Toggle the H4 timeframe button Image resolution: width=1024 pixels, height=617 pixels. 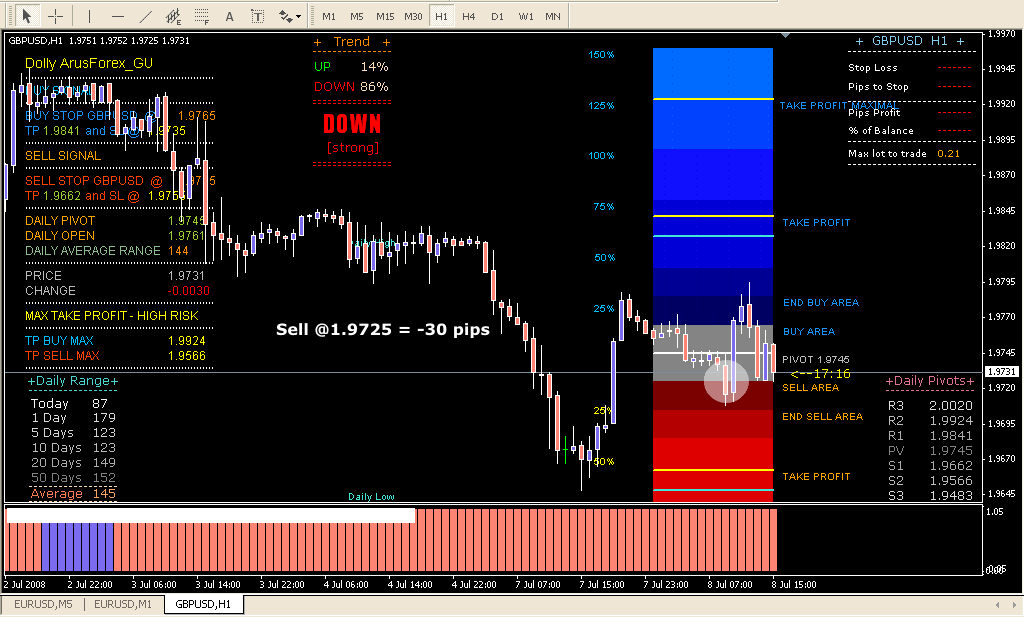469,16
